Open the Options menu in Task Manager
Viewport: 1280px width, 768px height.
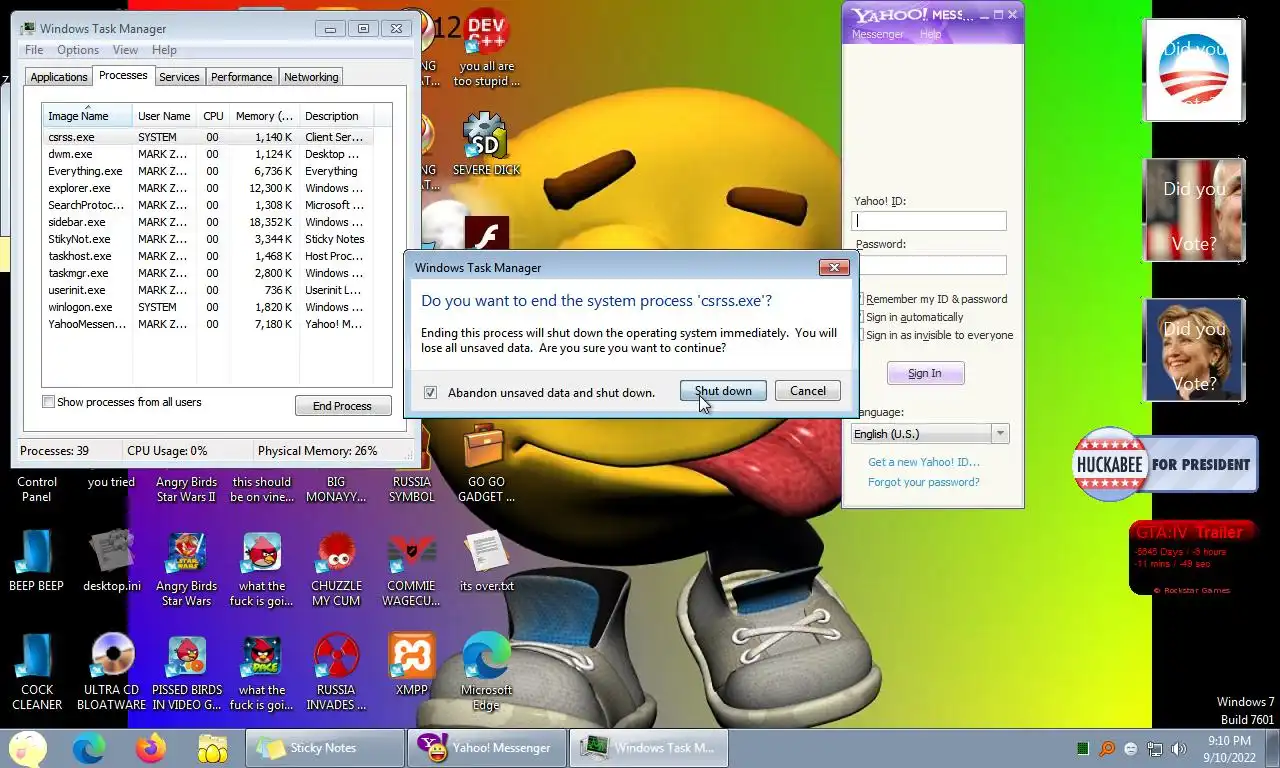(78, 50)
